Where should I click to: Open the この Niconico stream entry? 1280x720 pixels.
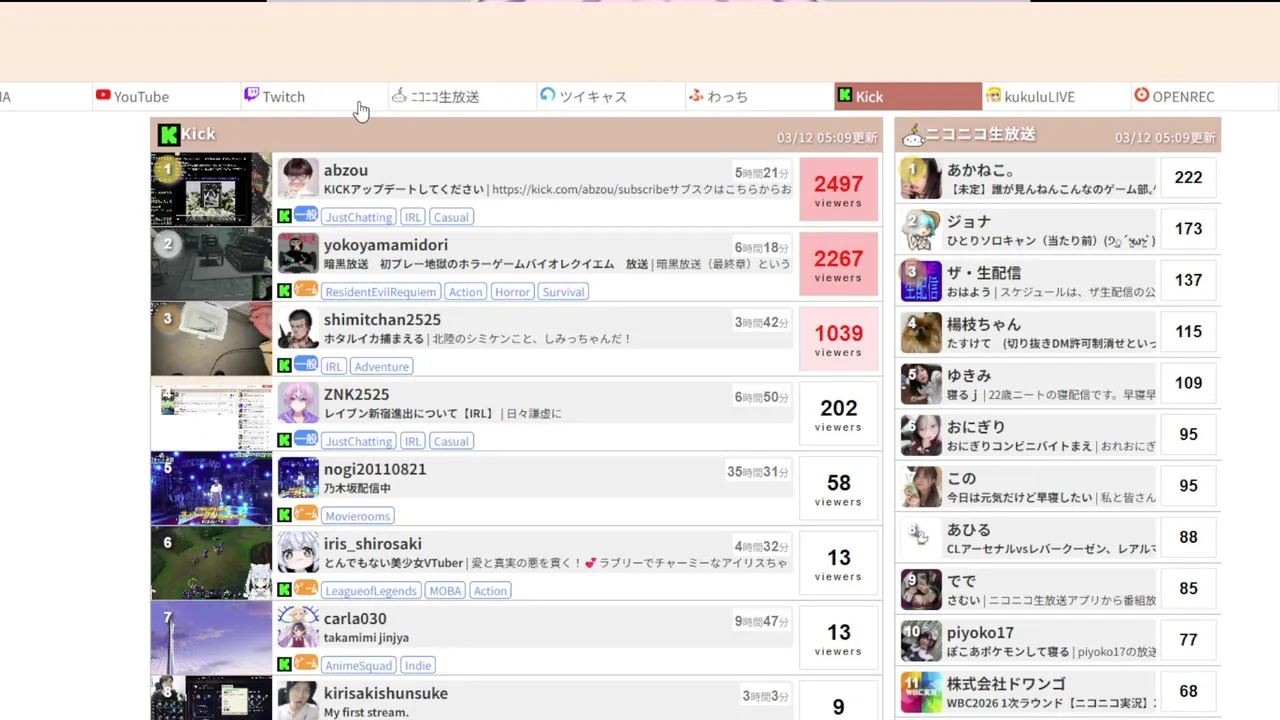[x=1058, y=486]
